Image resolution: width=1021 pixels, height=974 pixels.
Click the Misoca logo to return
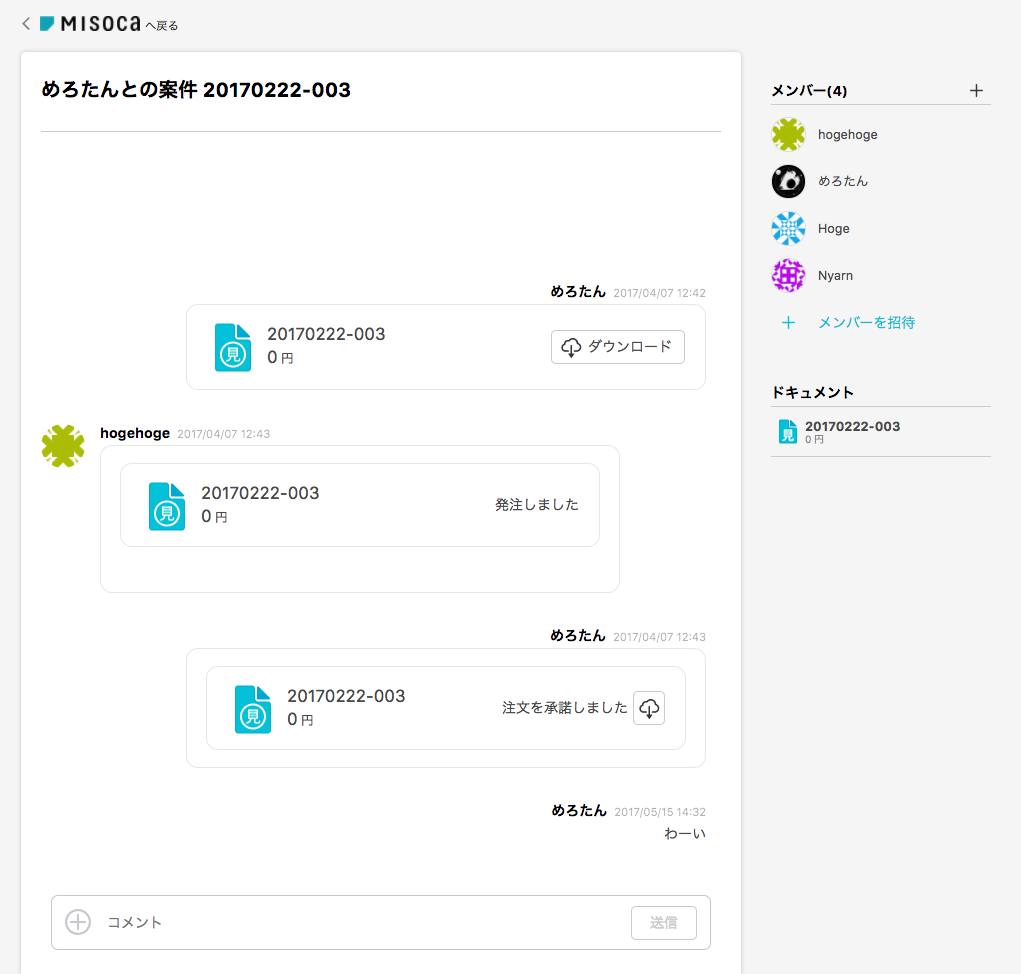90,24
